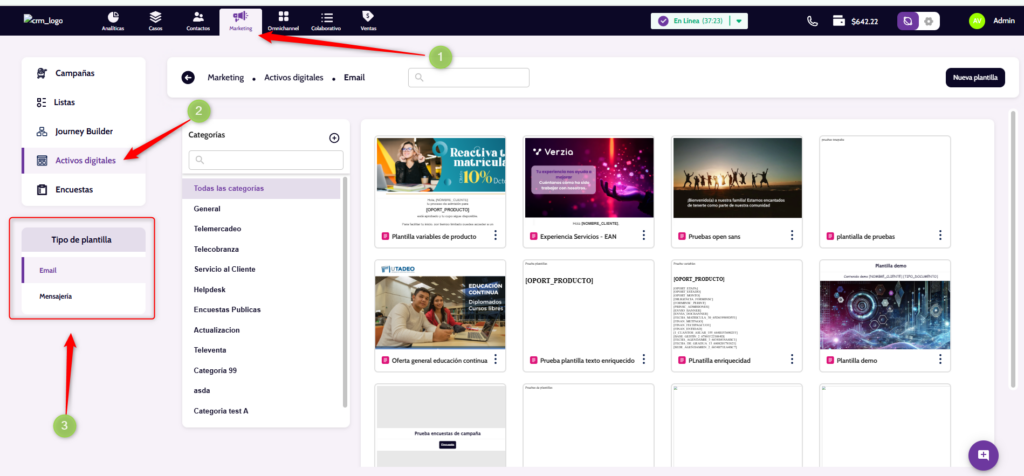Screen dimensions: 1024x476
Task: Add a new category with plus icon
Action: pos(334,138)
